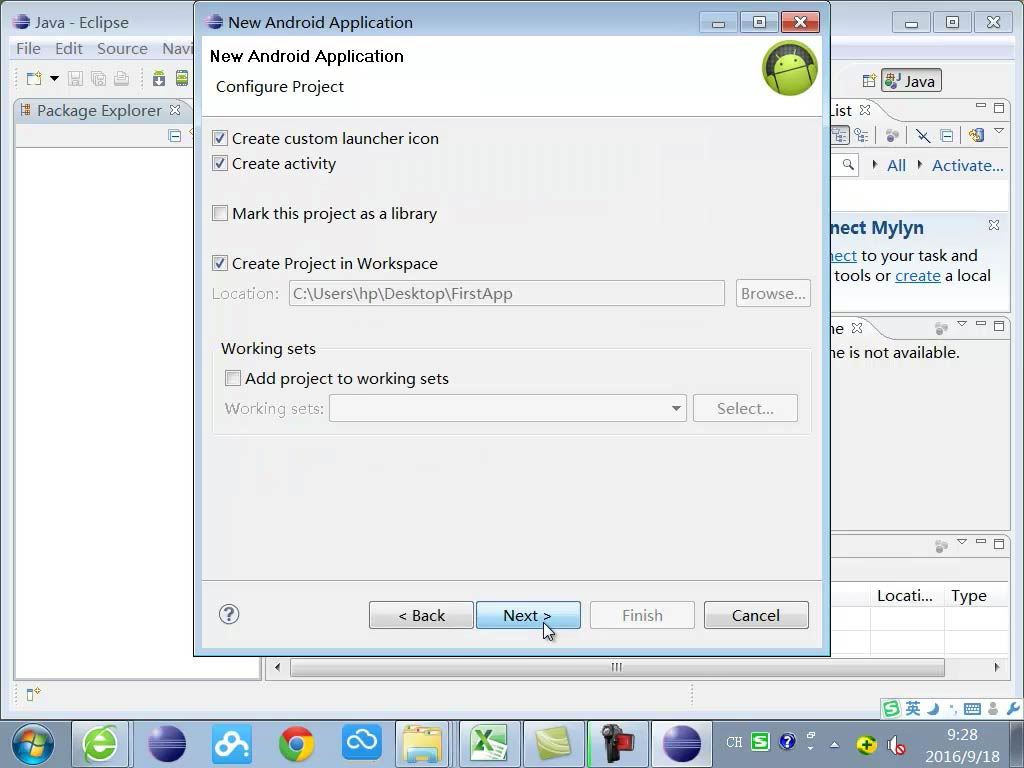Click the Focus on Workweek icon in Task List
The height and width of the screenshot is (768, 1024).
(x=891, y=135)
